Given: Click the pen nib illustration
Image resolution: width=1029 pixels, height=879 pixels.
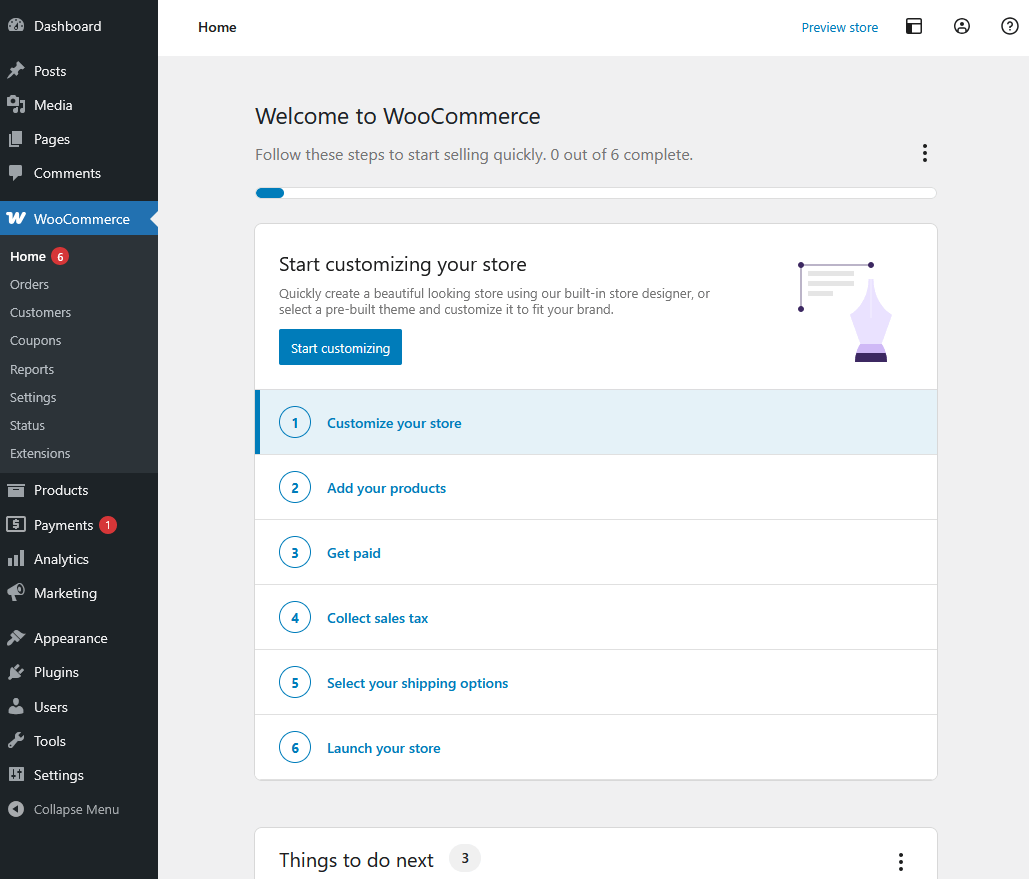Looking at the screenshot, I should point(870,320).
